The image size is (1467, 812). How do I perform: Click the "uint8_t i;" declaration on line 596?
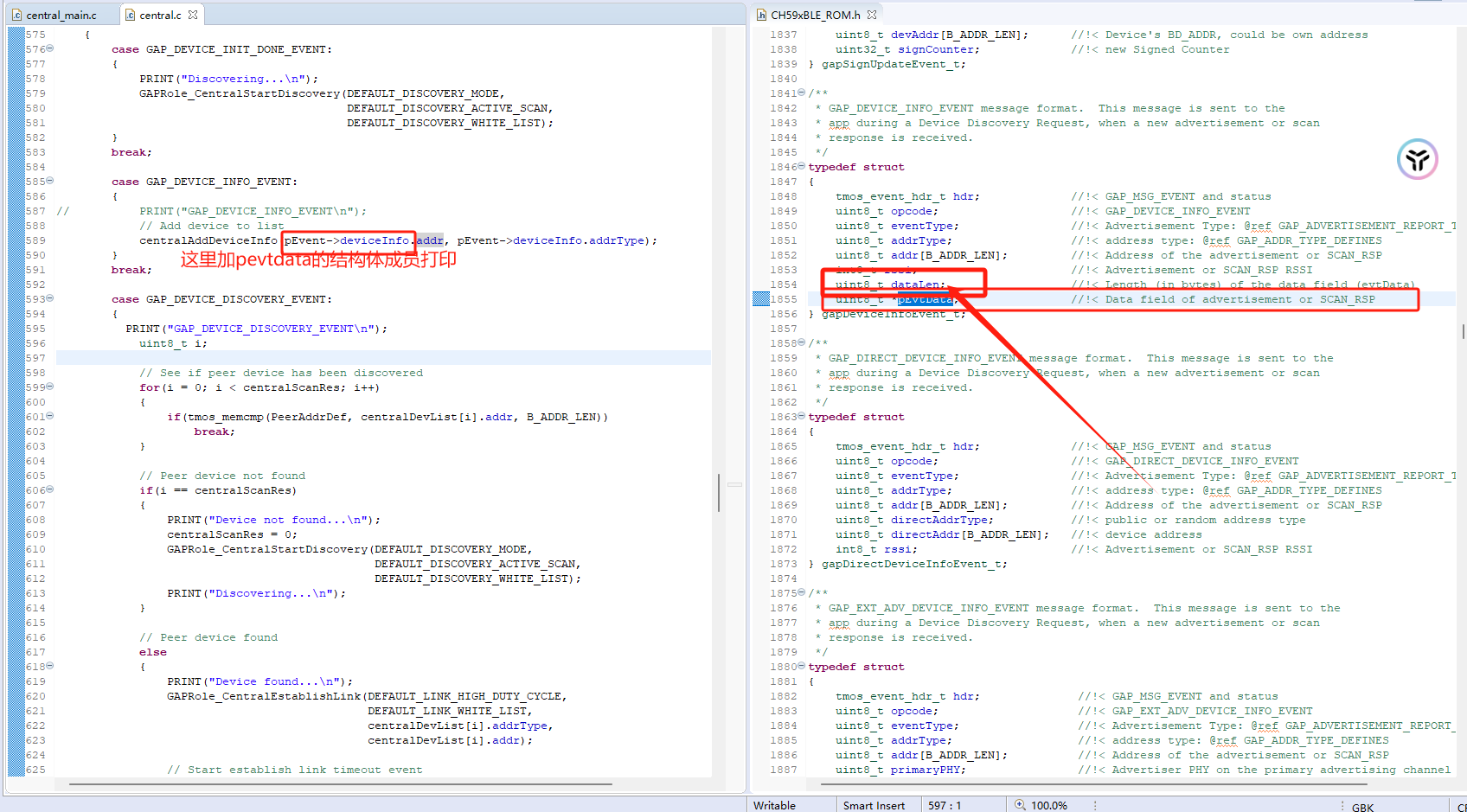click(173, 343)
